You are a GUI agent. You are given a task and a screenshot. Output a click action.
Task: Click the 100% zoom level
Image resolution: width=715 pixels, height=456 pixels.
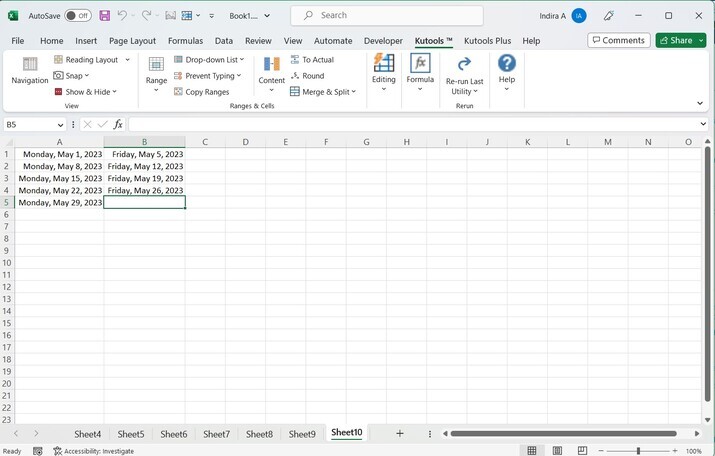click(694, 451)
